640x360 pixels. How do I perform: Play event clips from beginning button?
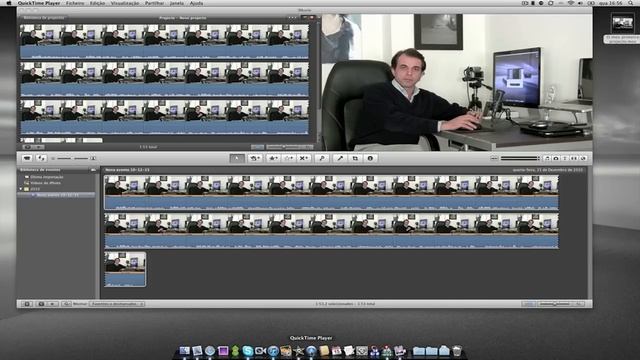[x=52, y=304]
